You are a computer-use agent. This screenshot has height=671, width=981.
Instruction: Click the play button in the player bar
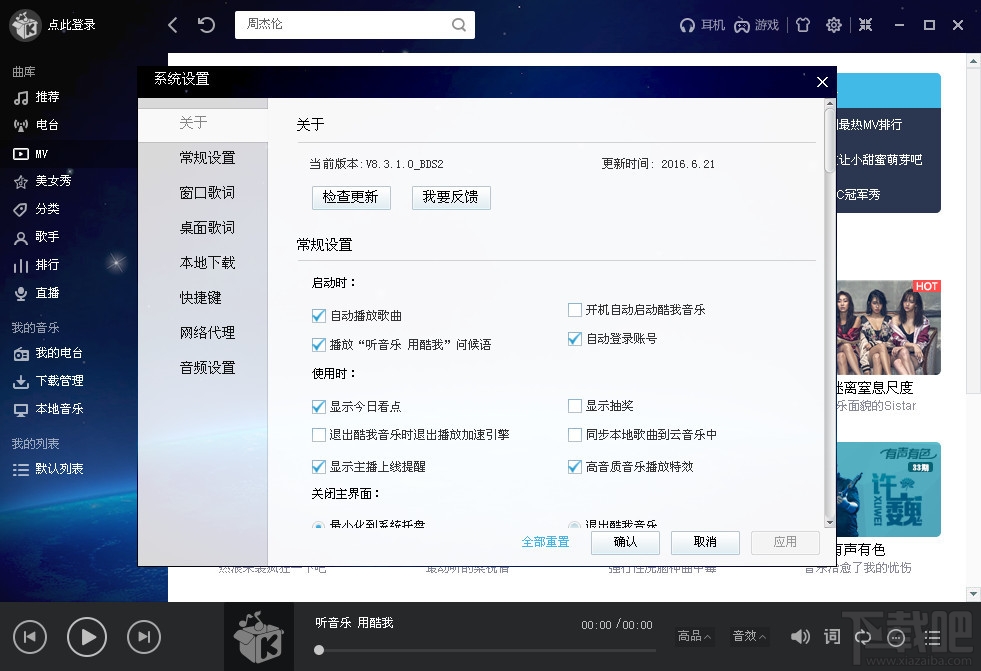click(86, 637)
